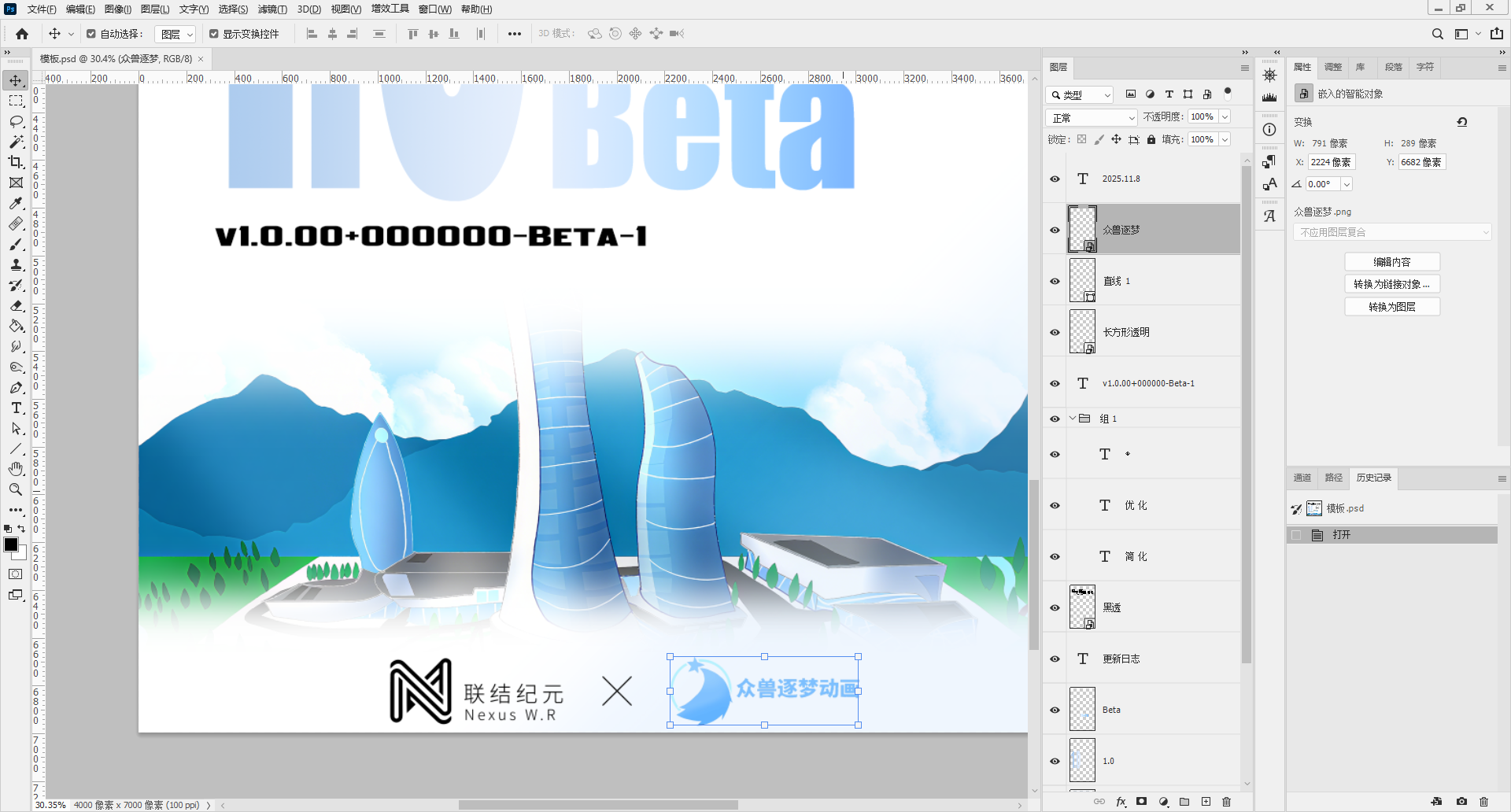Click the 编辑内容 button
This screenshot has height=812, width=1511.
tap(1391, 262)
